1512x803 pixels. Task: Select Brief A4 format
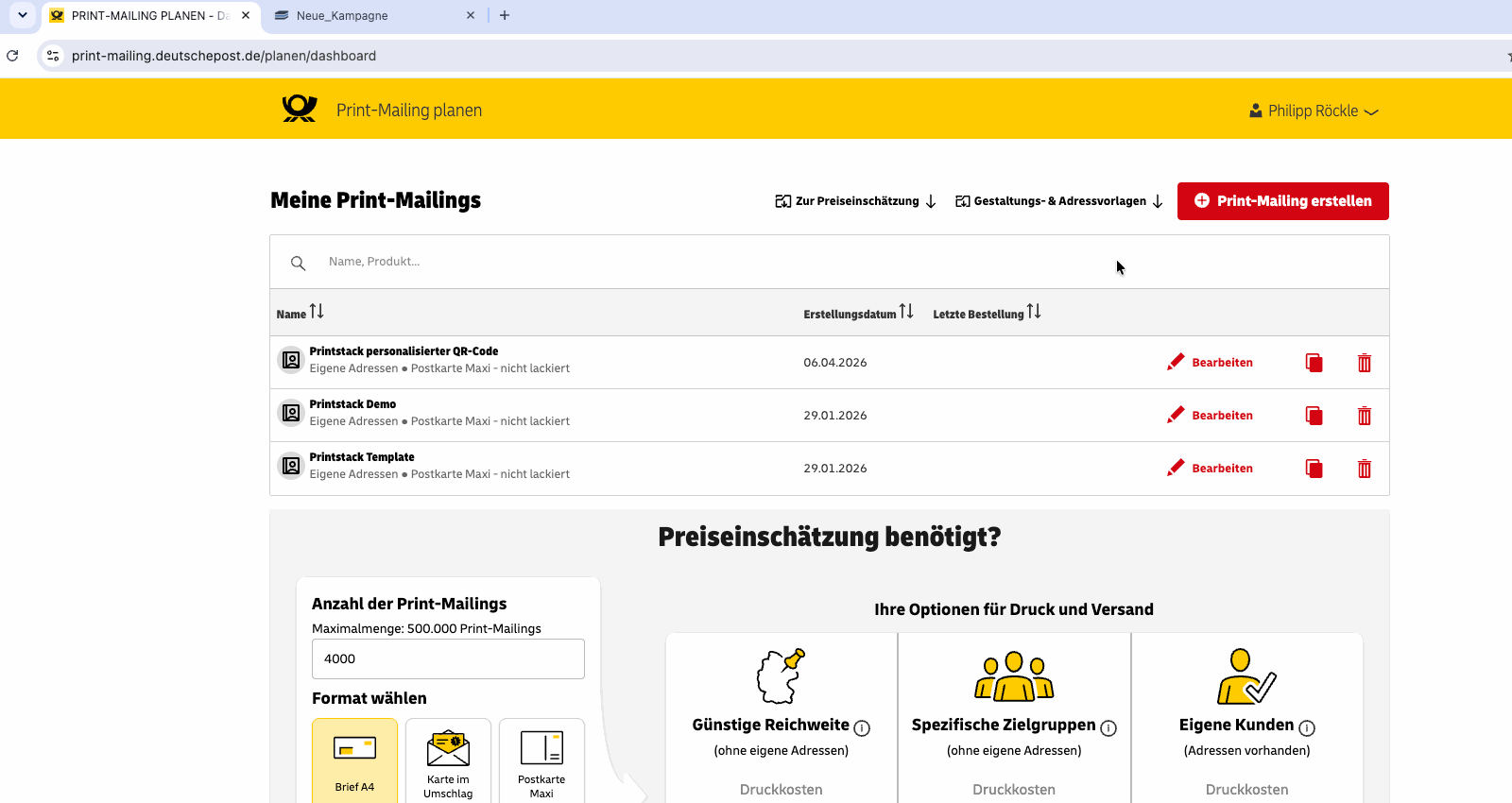pos(354,761)
